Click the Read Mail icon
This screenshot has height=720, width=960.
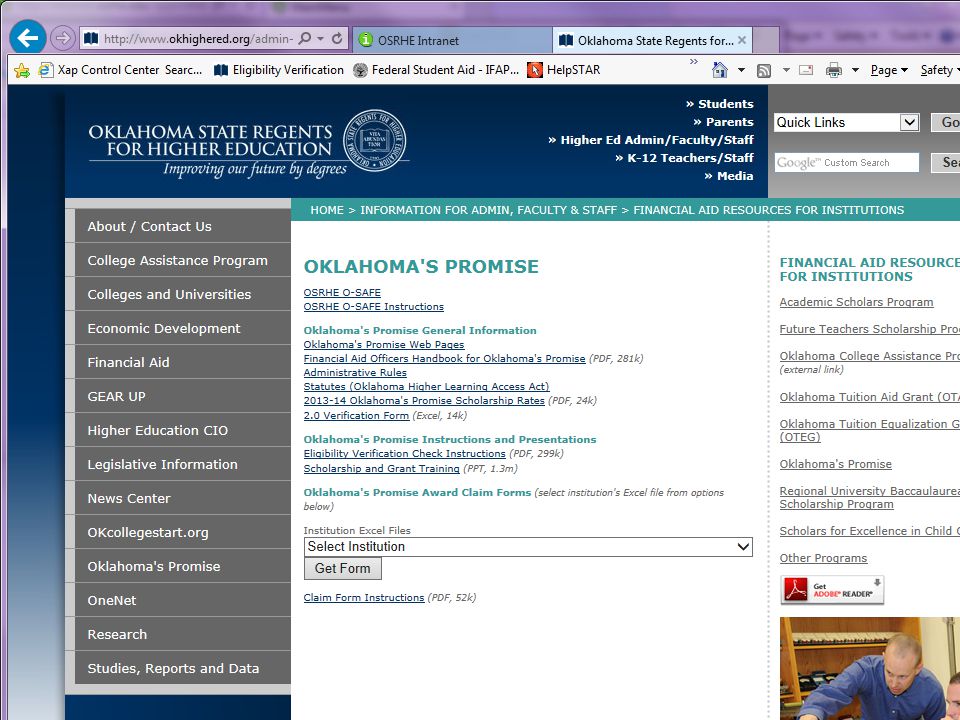point(806,70)
